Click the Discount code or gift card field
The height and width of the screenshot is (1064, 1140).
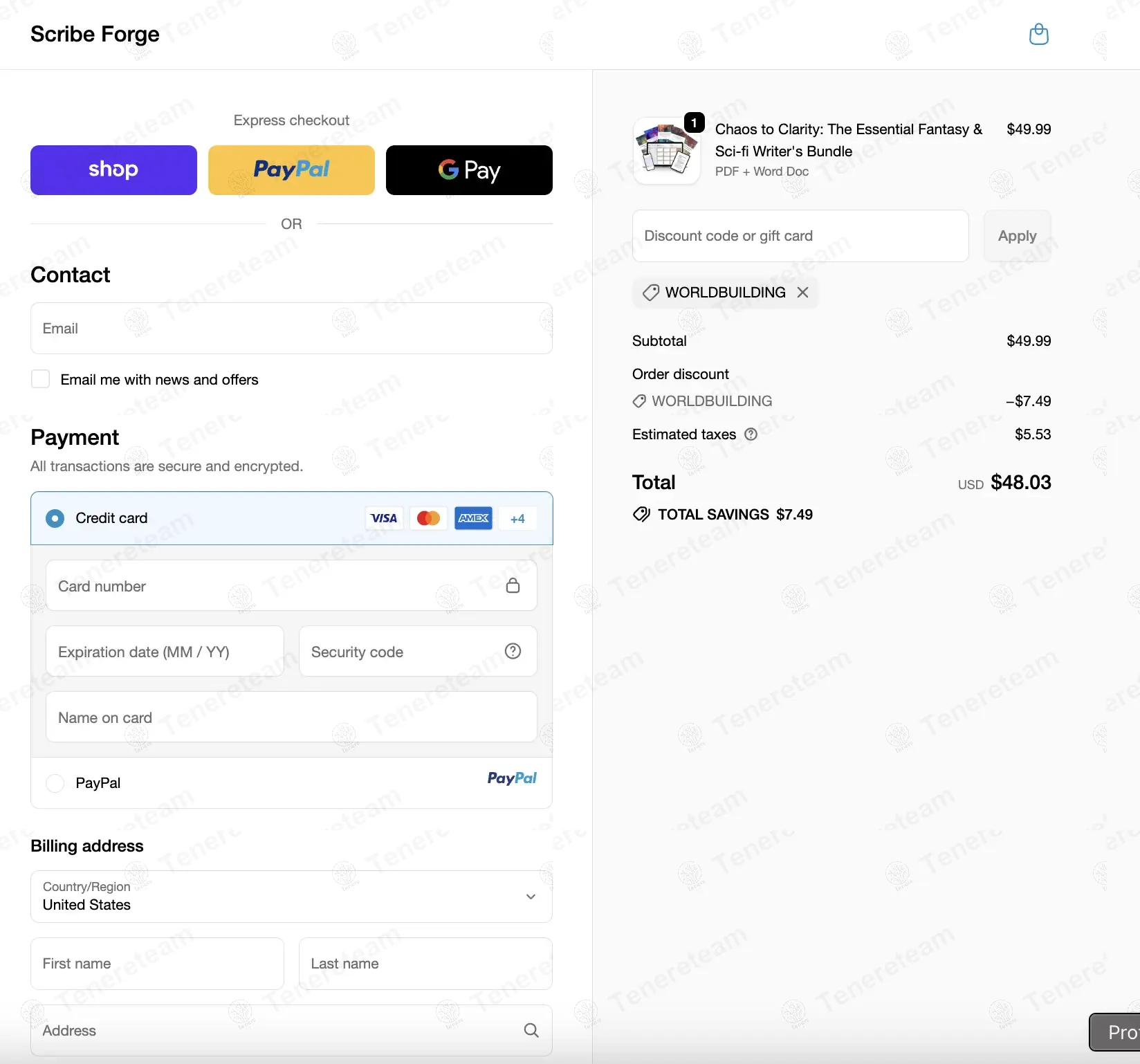coord(800,236)
